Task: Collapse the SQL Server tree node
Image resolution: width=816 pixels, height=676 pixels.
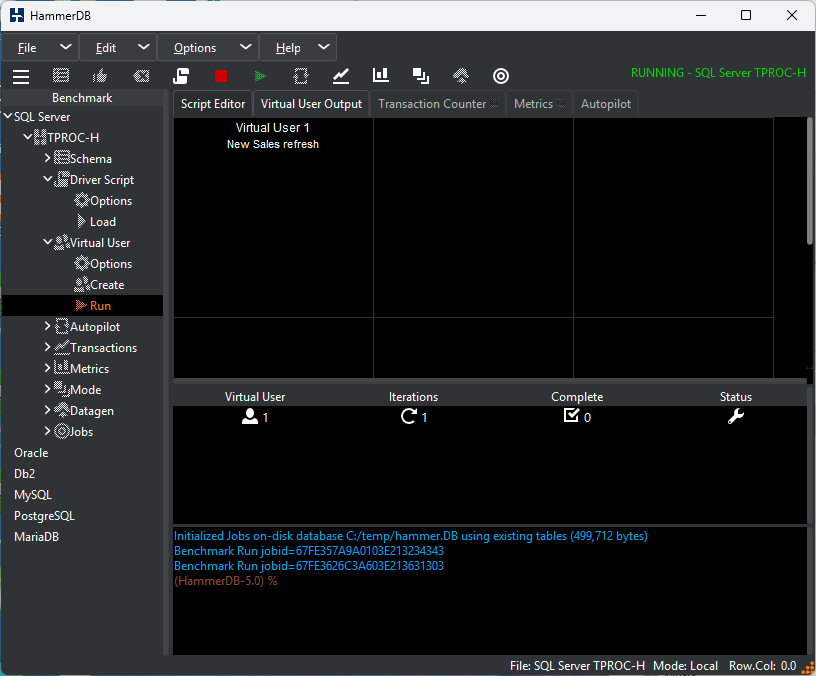Action: [8, 116]
